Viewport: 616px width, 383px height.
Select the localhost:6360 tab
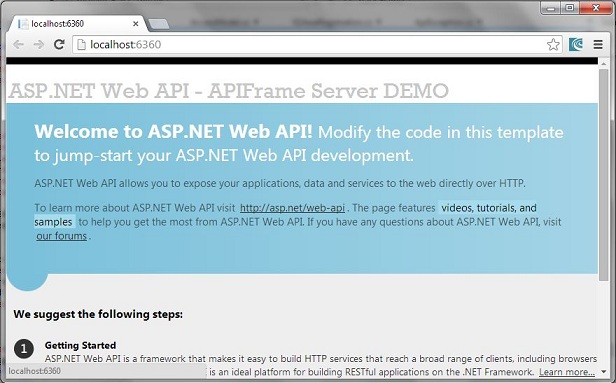pyautogui.click(x=77, y=24)
